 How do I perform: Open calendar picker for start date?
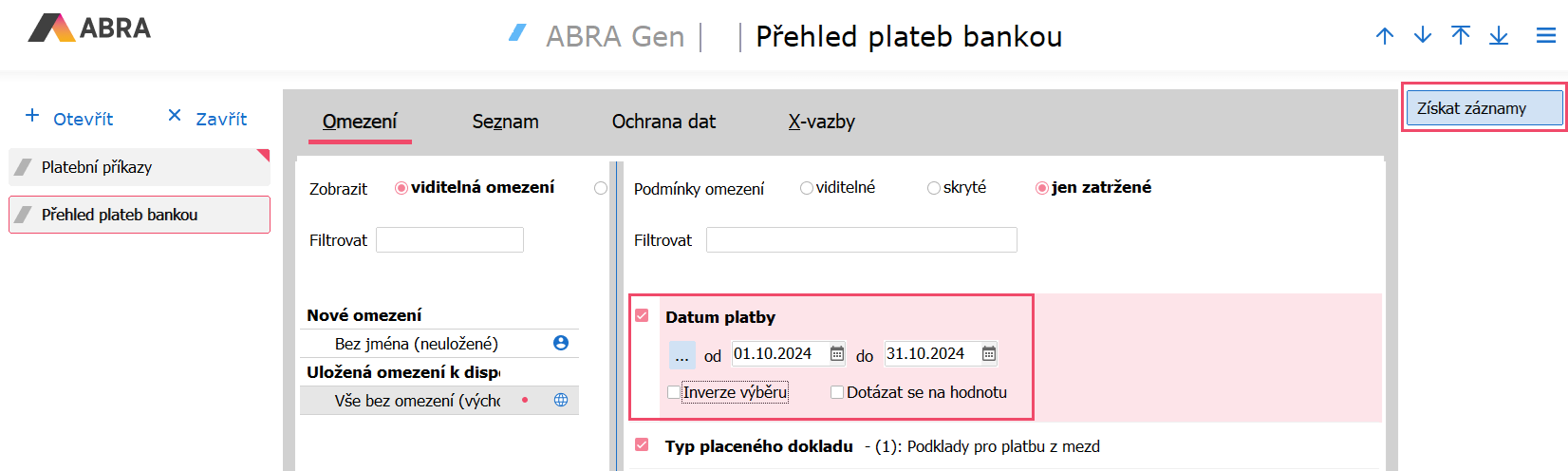click(837, 353)
